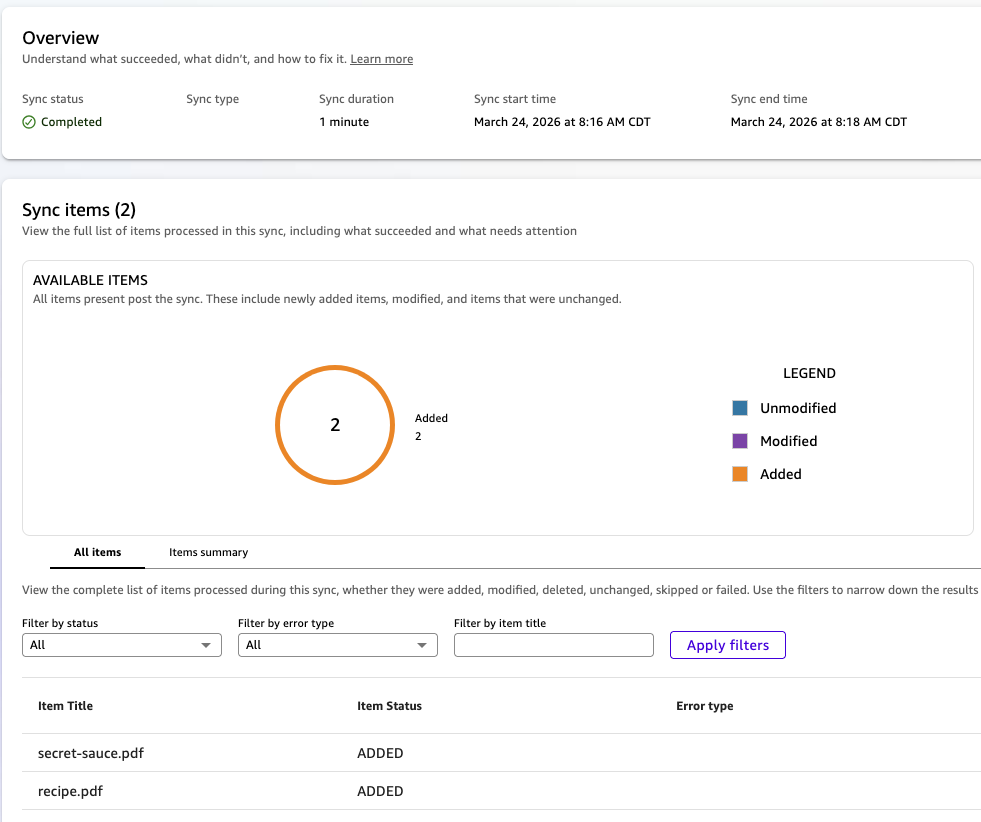Click the sync end time value
Viewport: 981px width, 822px height.
(818, 122)
